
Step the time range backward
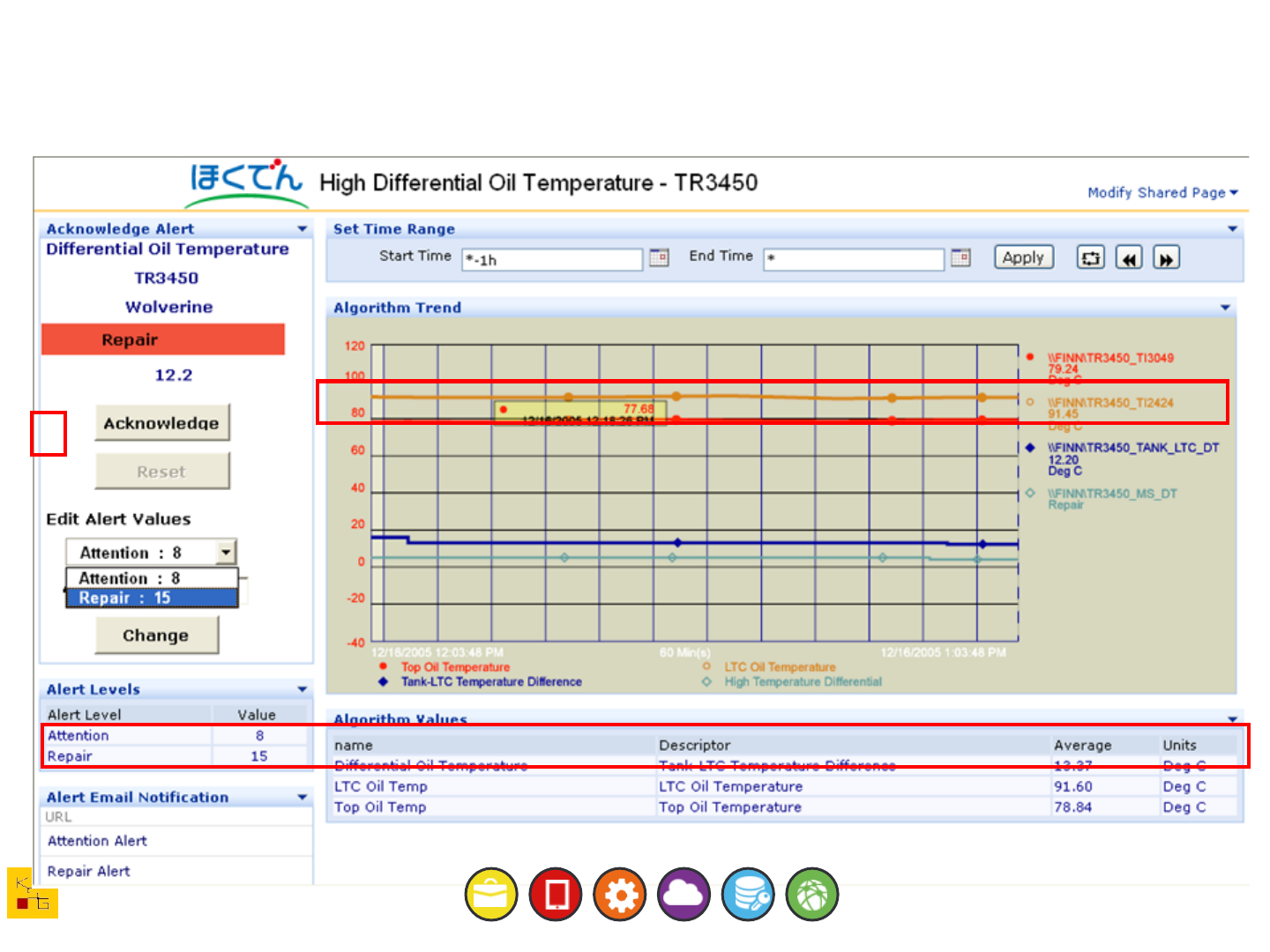coord(1129,258)
